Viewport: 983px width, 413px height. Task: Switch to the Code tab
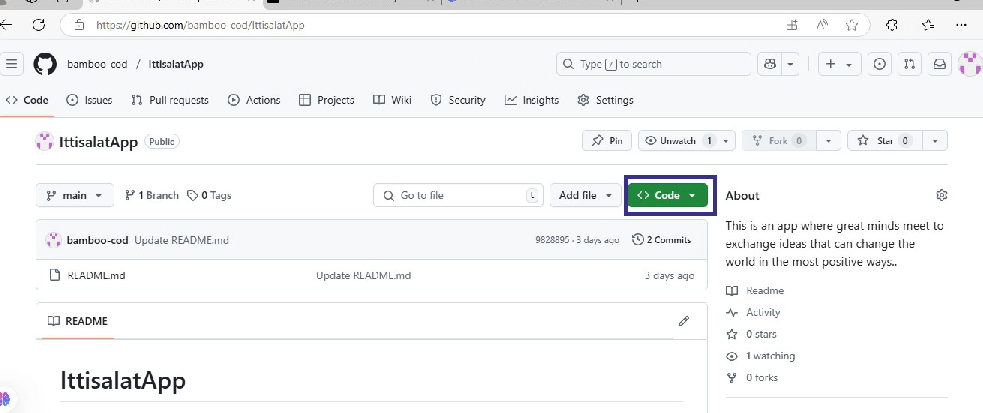27,100
